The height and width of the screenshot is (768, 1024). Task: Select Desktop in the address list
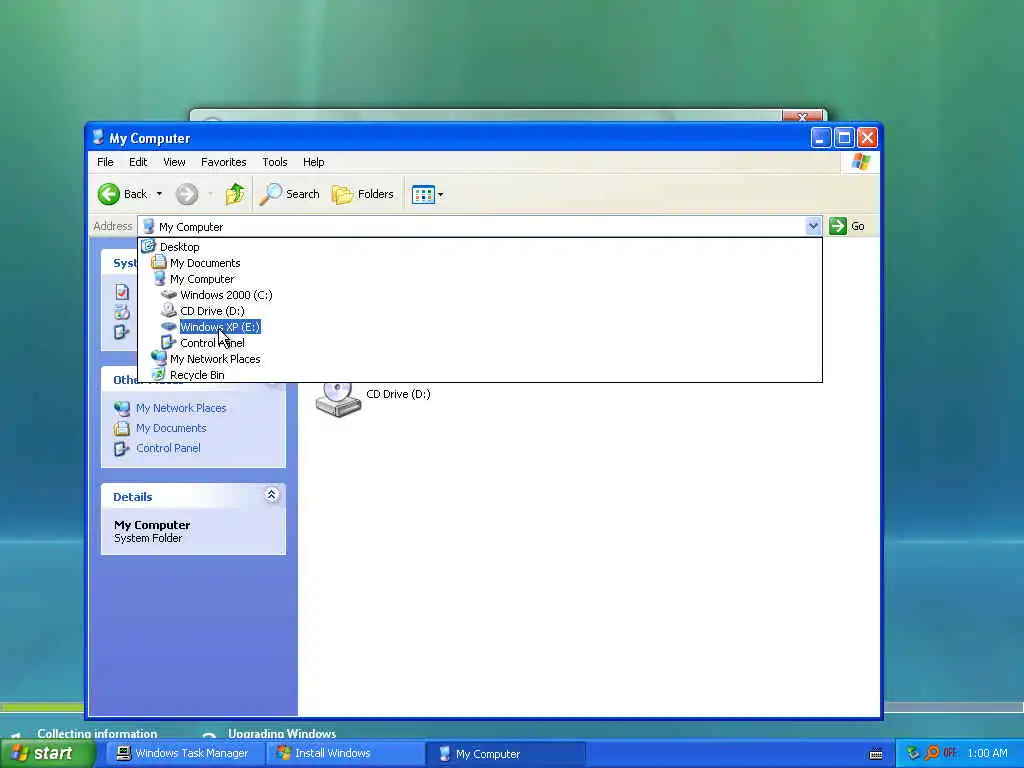click(180, 247)
